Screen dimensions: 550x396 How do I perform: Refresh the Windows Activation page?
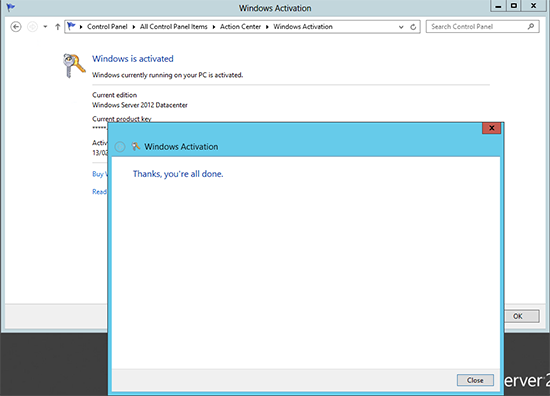point(413,27)
